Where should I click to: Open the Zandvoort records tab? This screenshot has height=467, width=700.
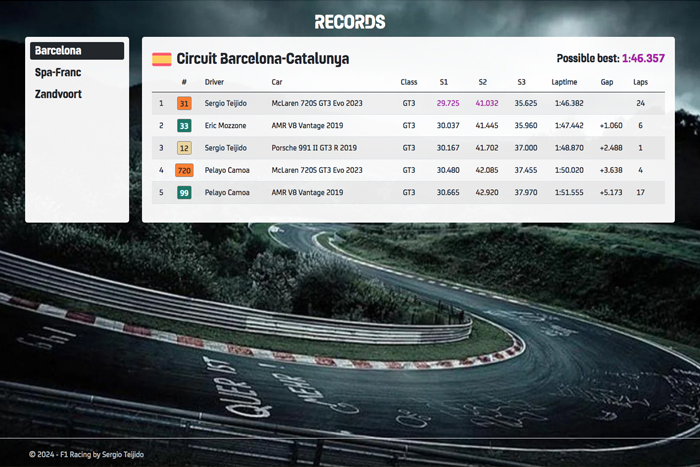pos(58,94)
